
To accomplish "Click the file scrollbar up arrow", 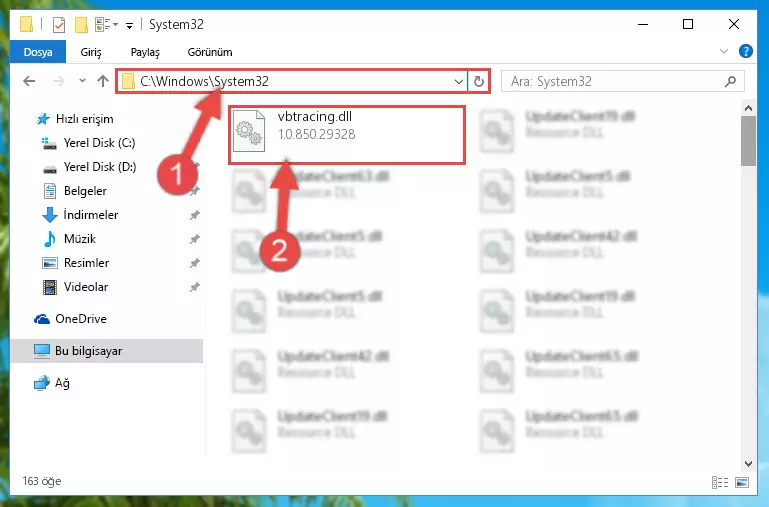I will pyautogui.click(x=748, y=108).
